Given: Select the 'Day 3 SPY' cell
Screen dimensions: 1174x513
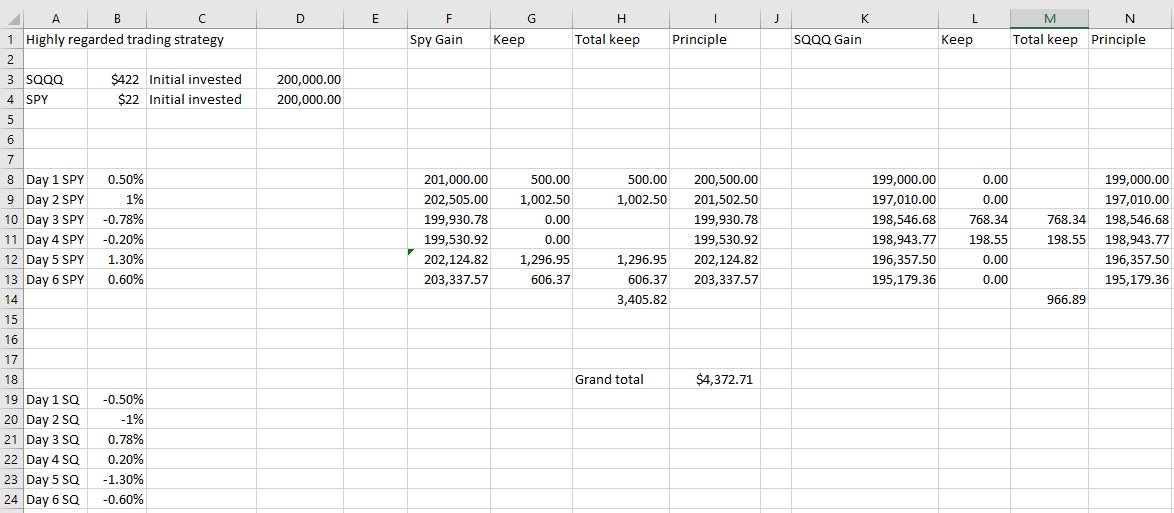Looking at the screenshot, I should (x=55, y=219).
